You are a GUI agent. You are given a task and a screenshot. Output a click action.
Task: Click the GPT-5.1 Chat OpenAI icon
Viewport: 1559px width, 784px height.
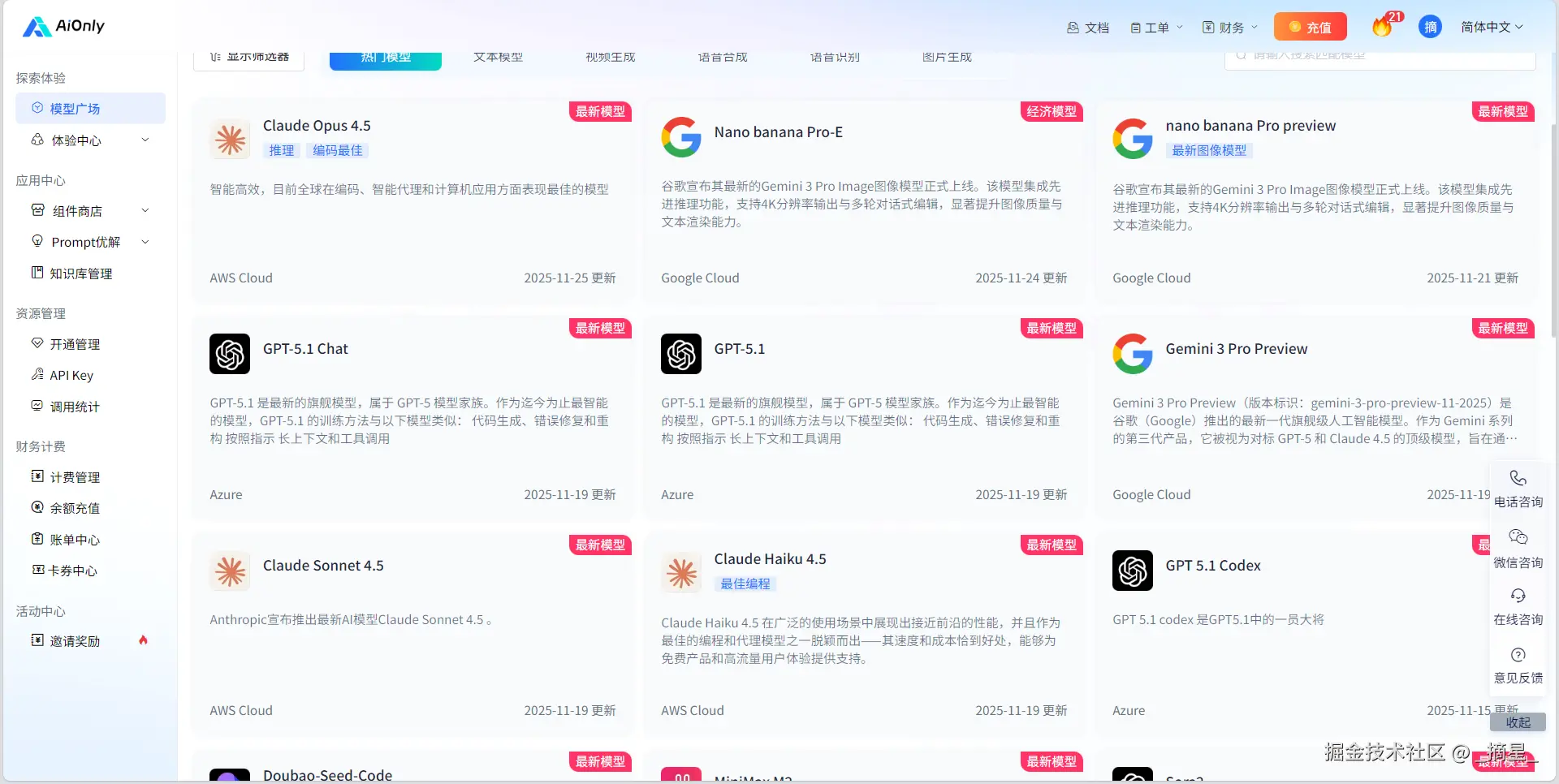(230, 354)
